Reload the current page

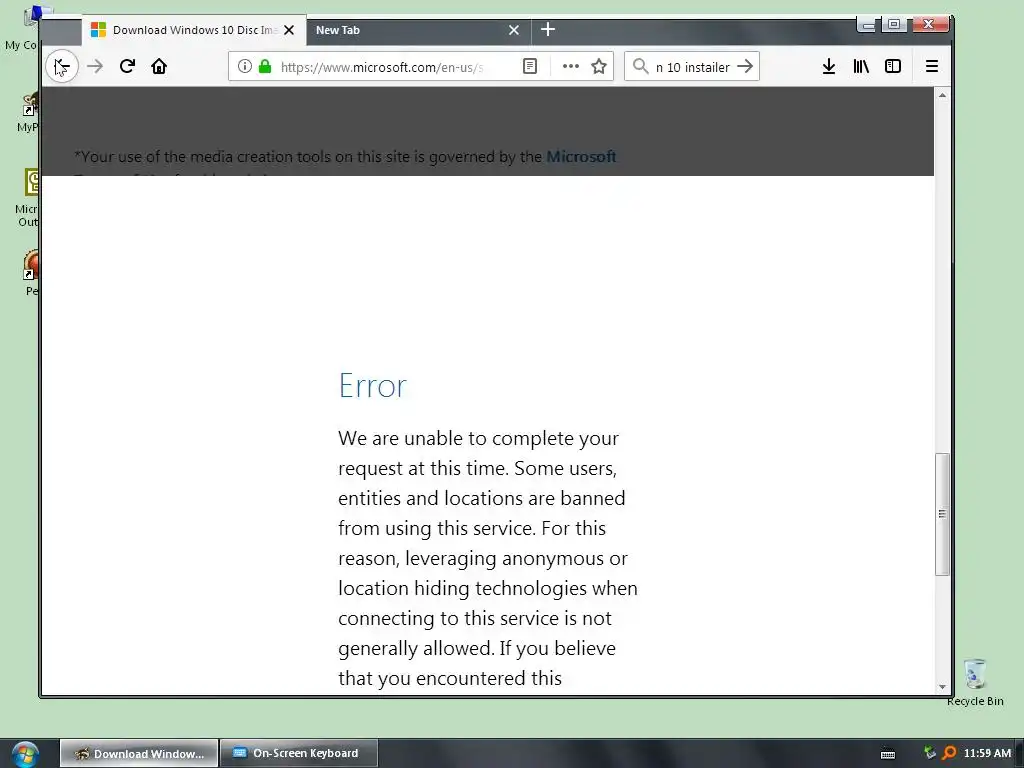click(x=127, y=66)
